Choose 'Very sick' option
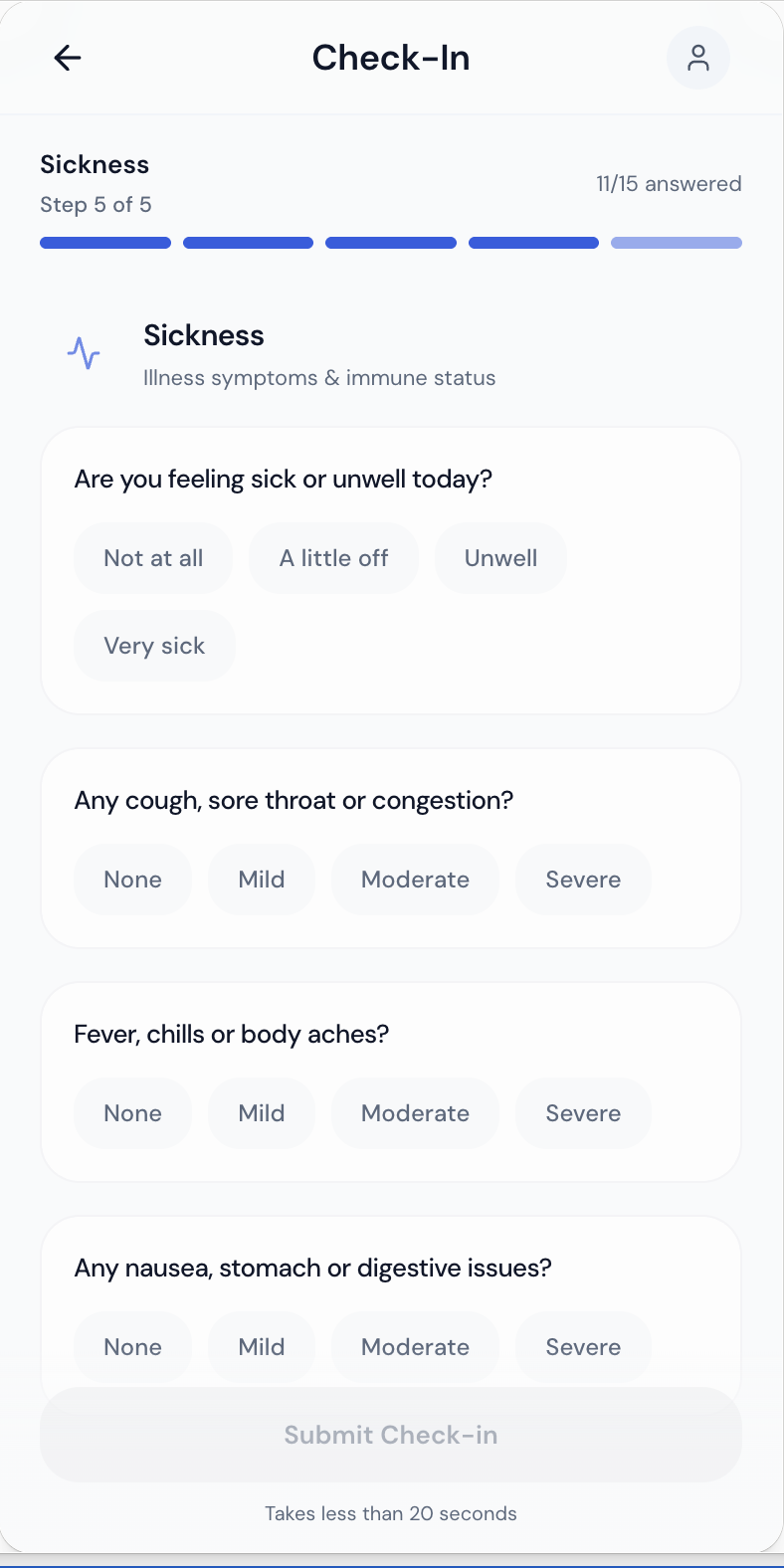Screen dimensions: 784x1568 [154, 646]
